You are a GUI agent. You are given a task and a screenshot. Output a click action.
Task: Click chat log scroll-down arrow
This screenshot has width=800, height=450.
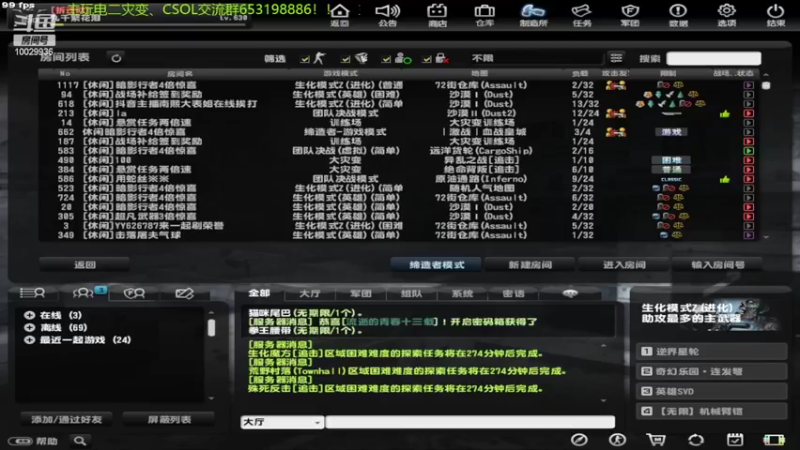[604, 401]
